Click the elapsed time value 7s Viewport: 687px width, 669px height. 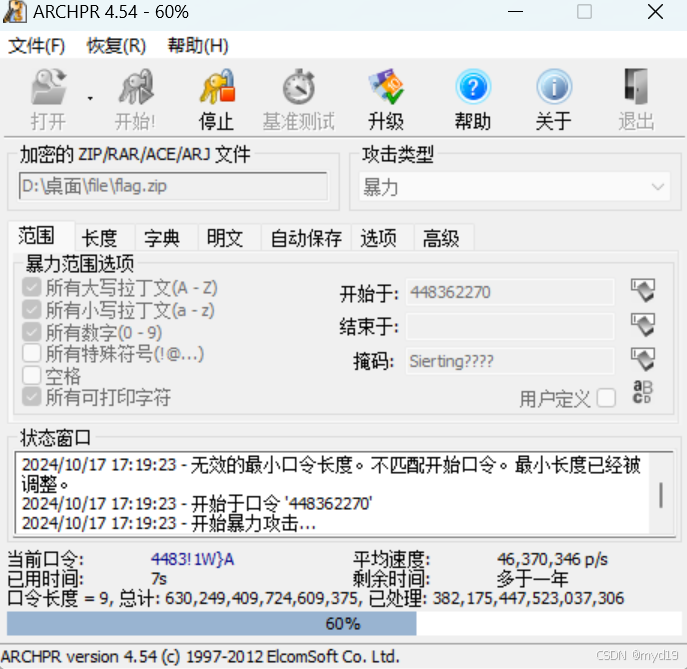tap(159, 579)
